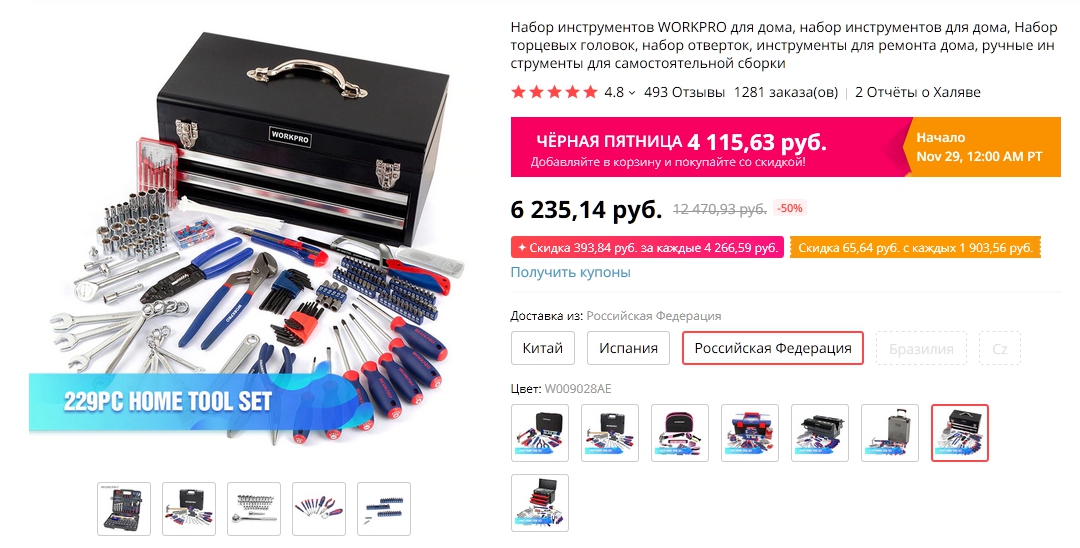Click the orange Скидка 65,64 руб. coupon tag
This screenshot has height=548, width=1080.
pyautogui.click(x=915, y=248)
